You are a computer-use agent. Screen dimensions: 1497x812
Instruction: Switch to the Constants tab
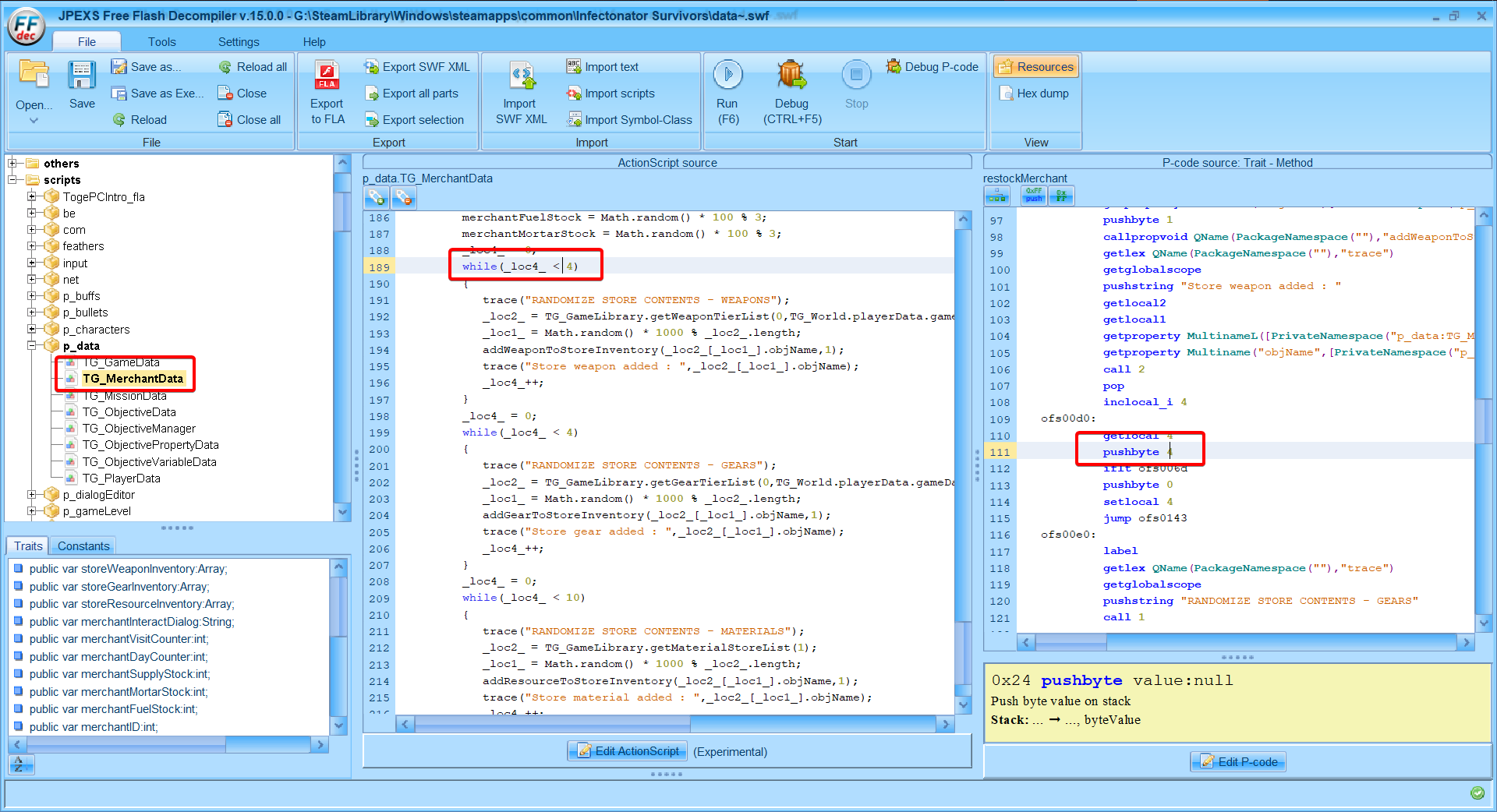tap(83, 546)
